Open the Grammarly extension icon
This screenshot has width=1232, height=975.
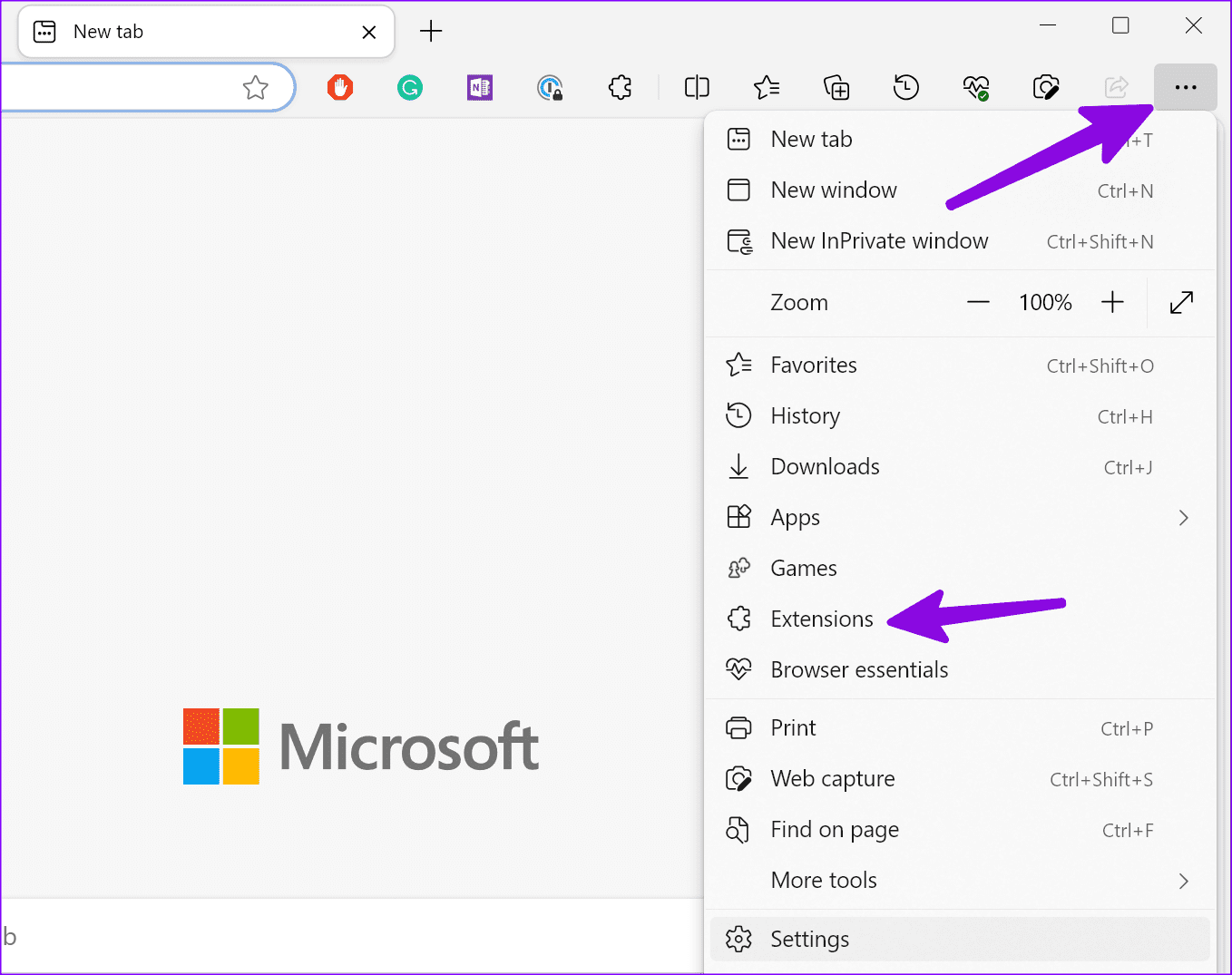[410, 87]
